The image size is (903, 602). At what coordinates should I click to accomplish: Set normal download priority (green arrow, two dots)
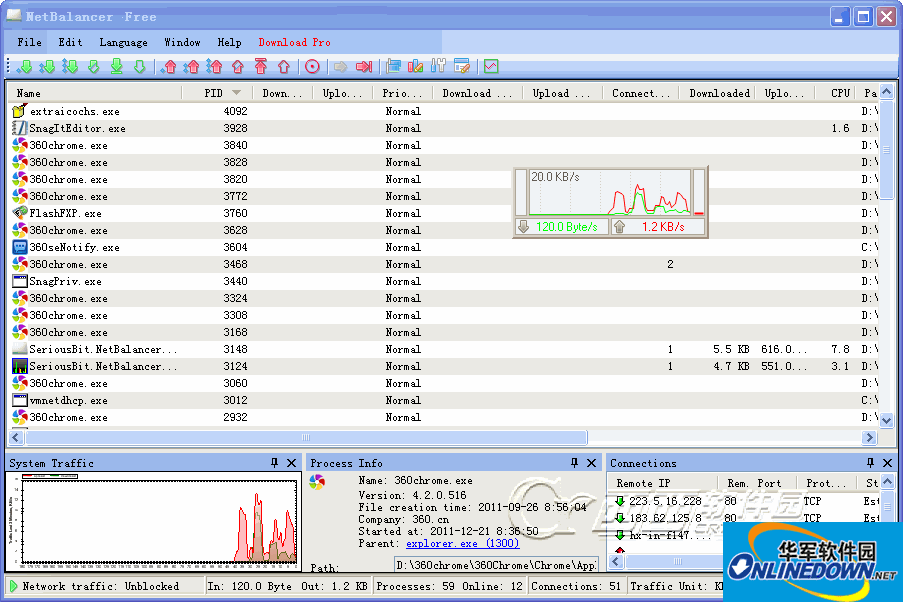[47, 67]
